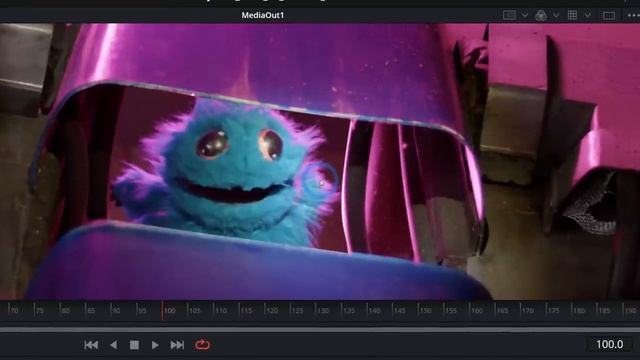Screen dimensions: 640x360
Task: Switch to single viewer layout icon
Action: pyautogui.click(x=609, y=16)
